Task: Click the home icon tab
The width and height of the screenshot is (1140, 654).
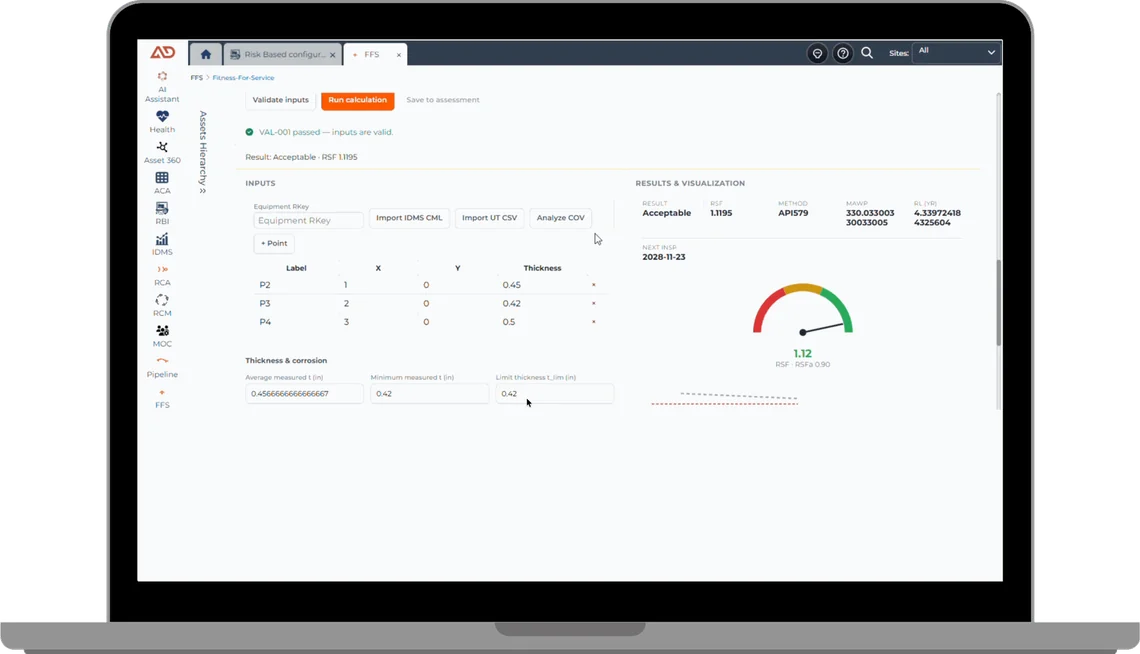Action: click(x=206, y=54)
